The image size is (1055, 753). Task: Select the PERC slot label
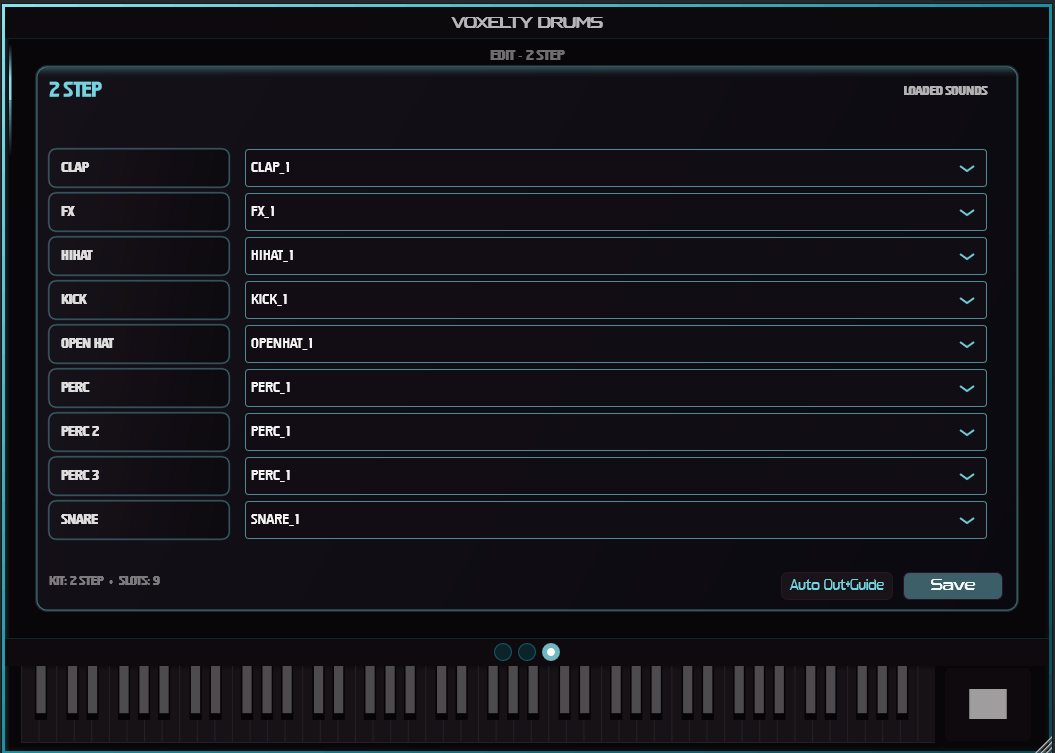tap(138, 388)
